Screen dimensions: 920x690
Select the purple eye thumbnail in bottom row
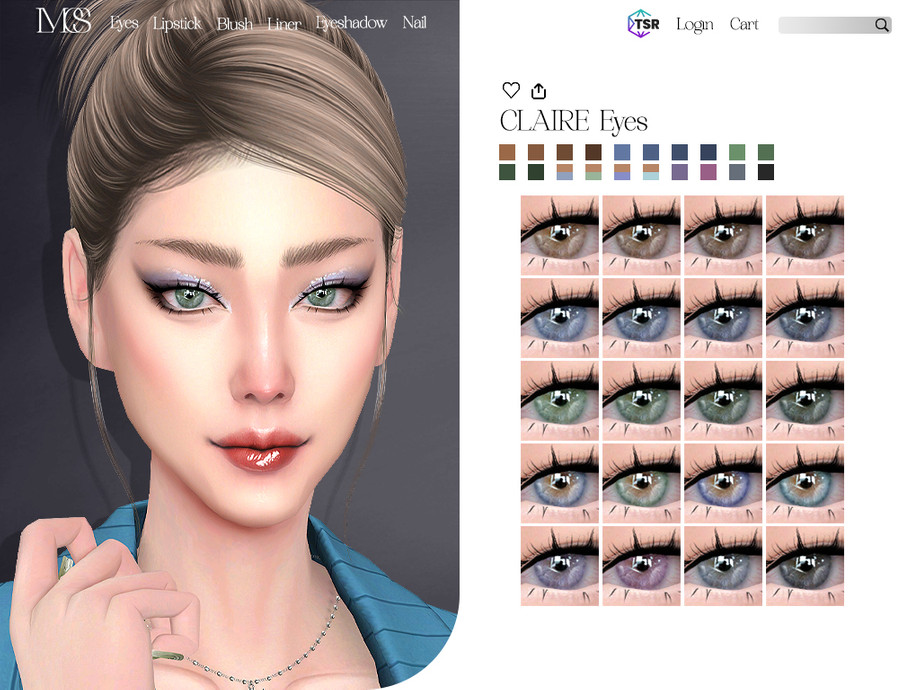641,568
